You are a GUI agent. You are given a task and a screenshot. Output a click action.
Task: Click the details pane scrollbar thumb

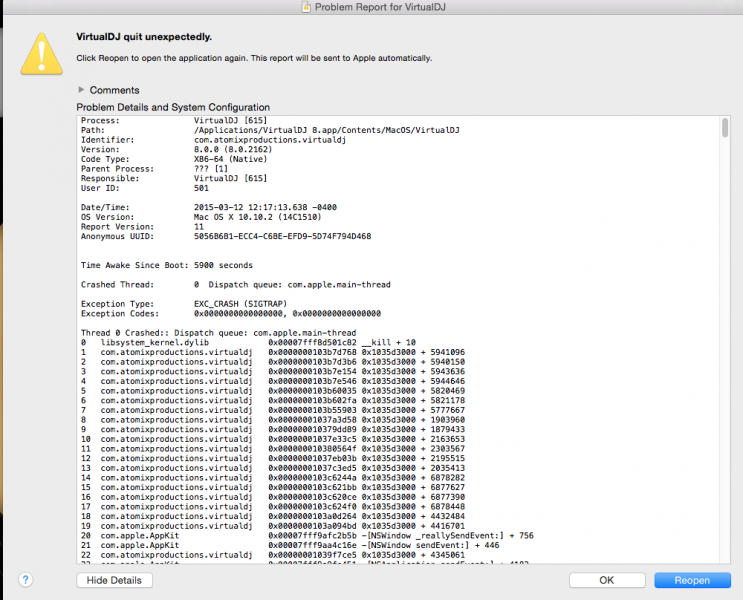tap(725, 128)
